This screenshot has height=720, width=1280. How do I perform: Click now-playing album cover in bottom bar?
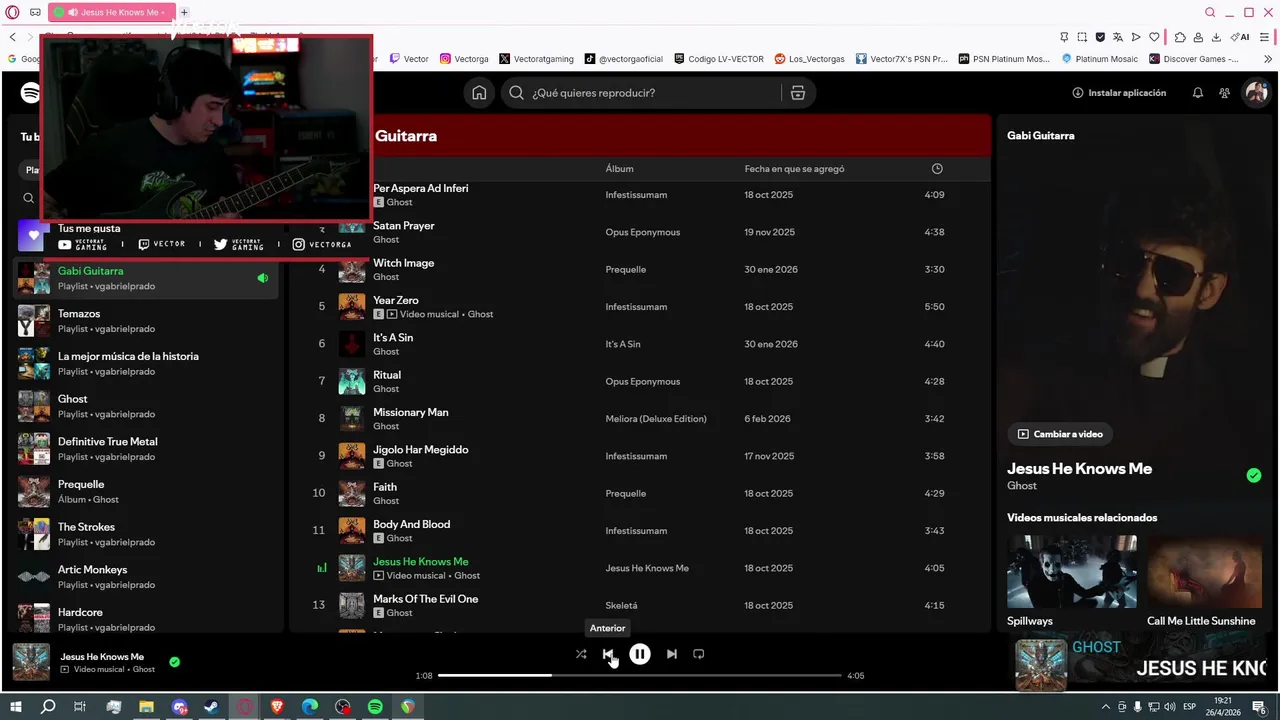click(x=31, y=662)
